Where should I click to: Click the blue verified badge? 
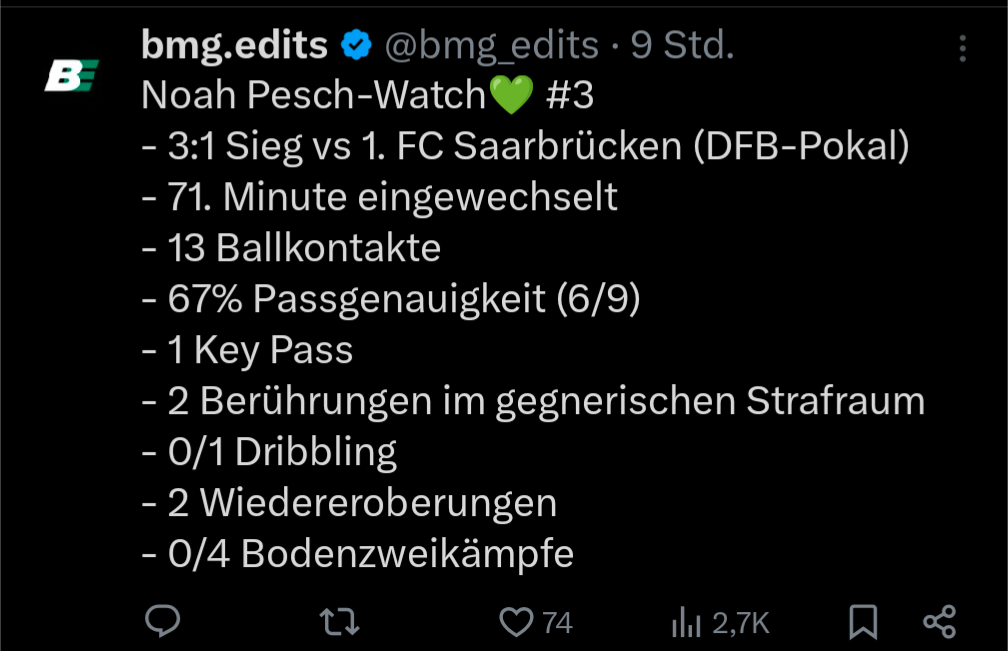[x=356, y=45]
